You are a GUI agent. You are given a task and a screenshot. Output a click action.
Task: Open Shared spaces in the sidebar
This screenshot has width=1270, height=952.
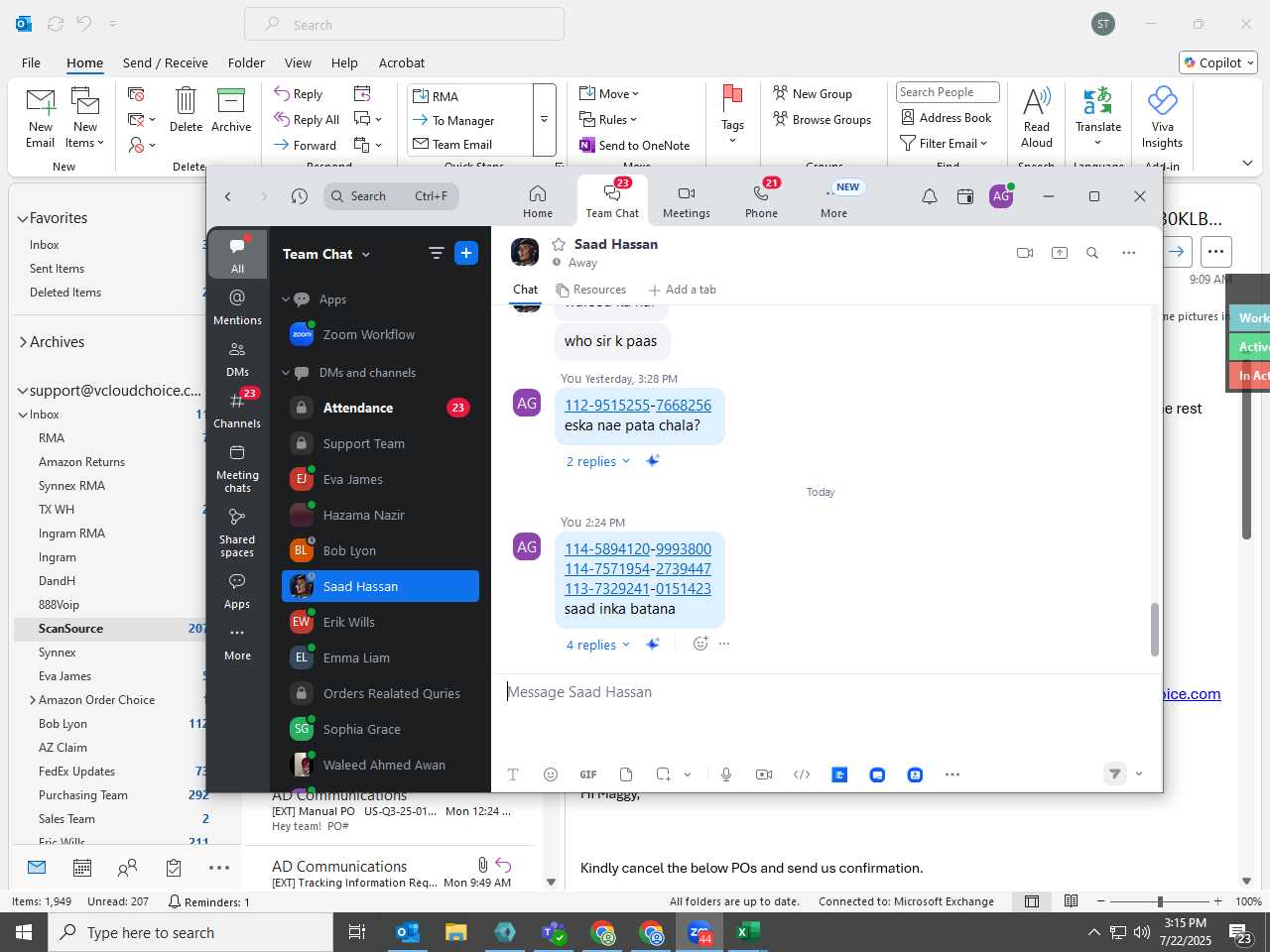[x=237, y=533]
